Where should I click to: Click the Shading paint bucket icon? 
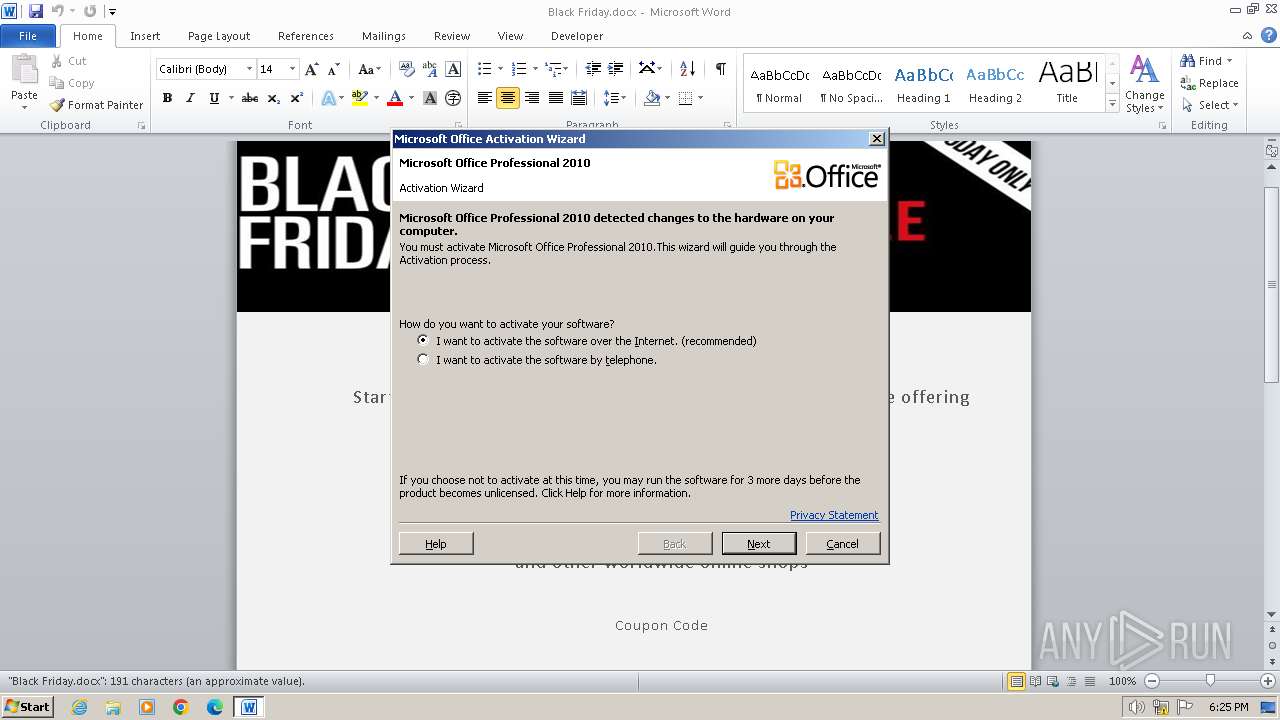[652, 98]
